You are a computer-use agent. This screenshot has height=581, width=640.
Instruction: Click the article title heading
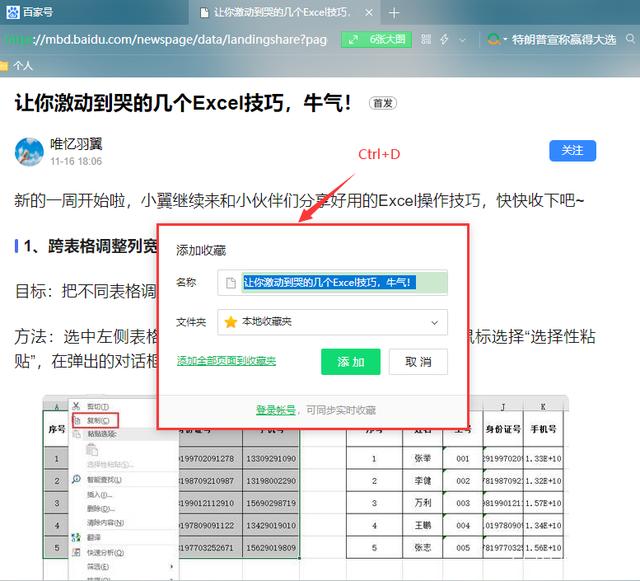click(x=182, y=102)
